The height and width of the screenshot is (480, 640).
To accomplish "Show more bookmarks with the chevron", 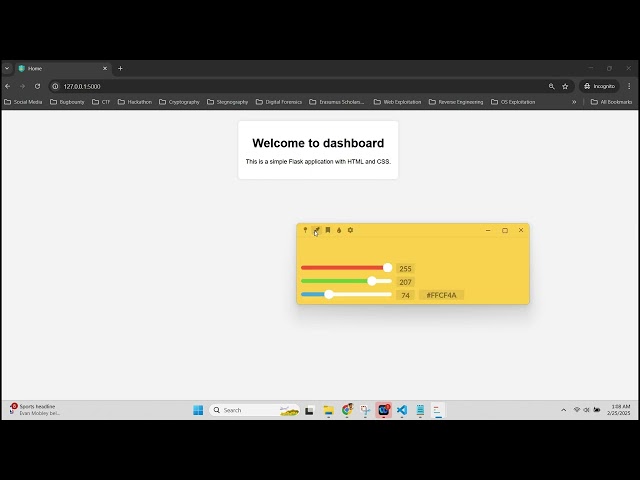I will [x=574, y=102].
